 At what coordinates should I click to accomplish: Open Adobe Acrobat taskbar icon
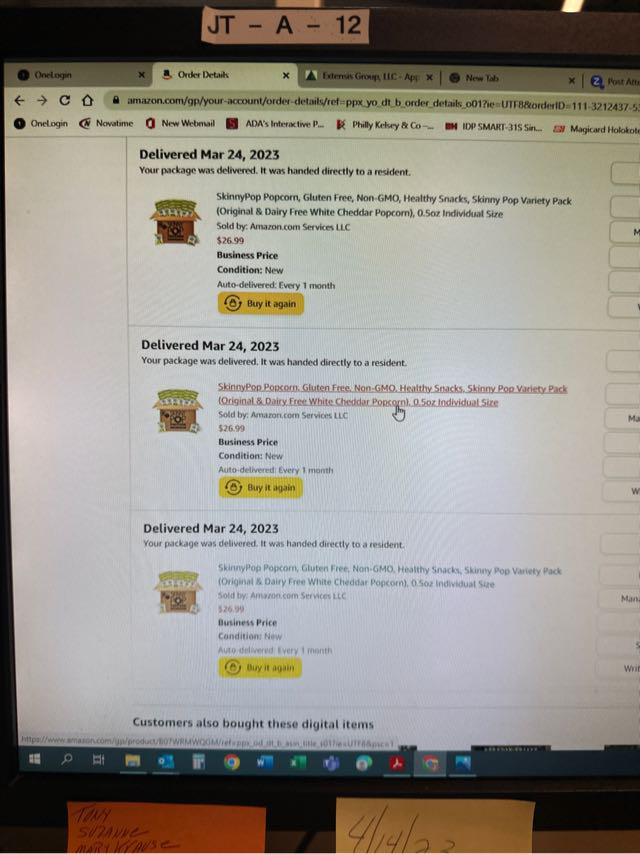(x=397, y=764)
